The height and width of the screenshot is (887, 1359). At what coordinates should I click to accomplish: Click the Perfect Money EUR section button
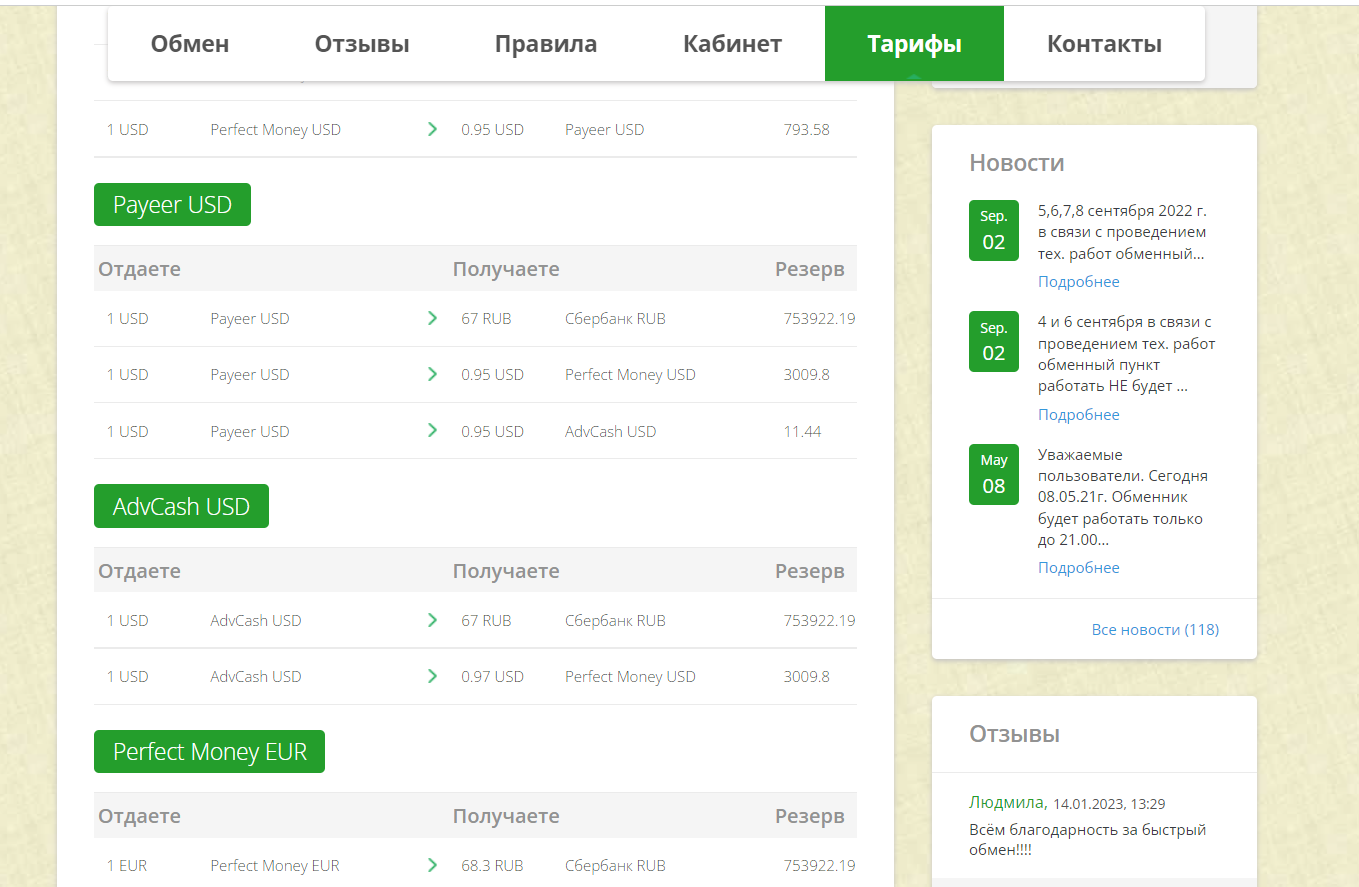209,752
